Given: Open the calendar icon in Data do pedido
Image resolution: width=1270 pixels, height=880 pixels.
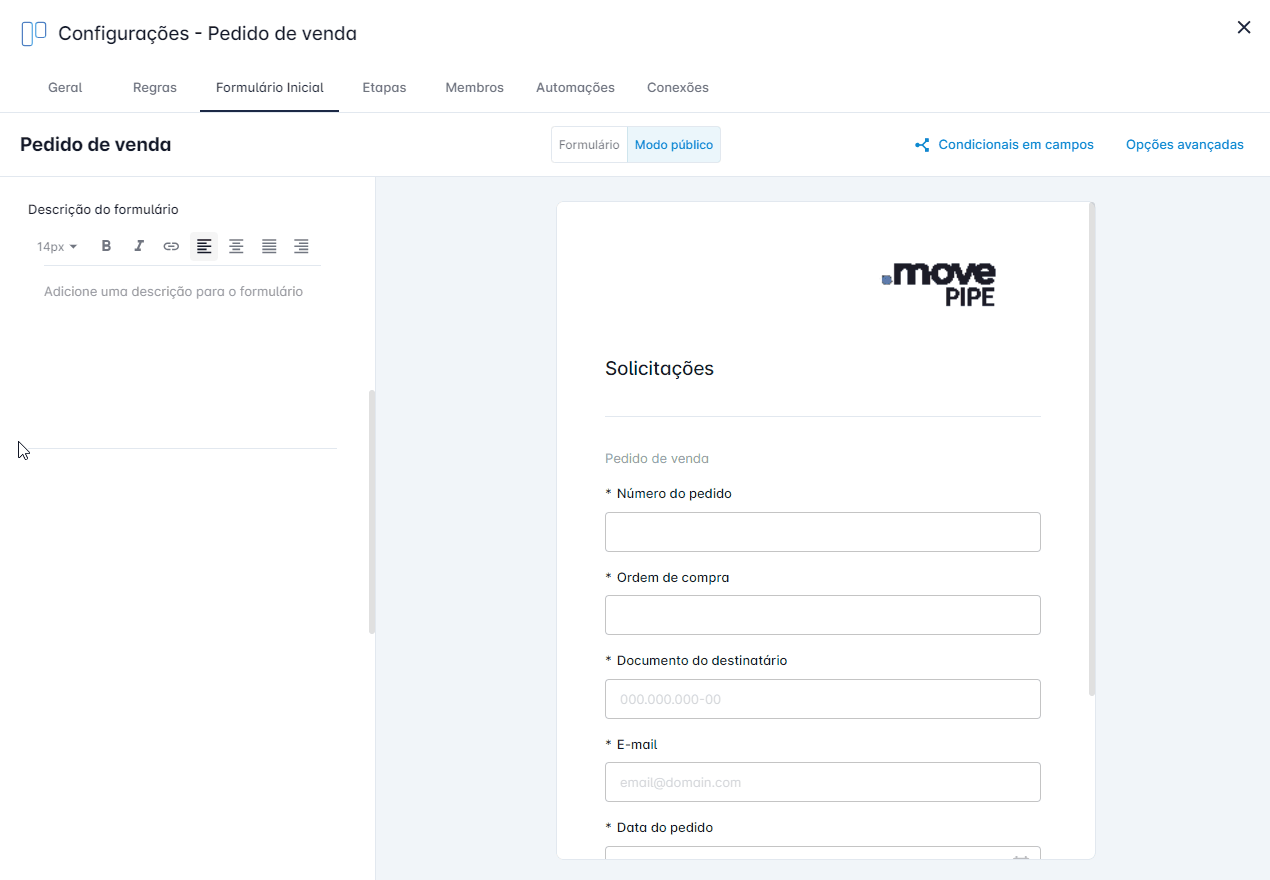Looking at the screenshot, I should [x=1021, y=858].
